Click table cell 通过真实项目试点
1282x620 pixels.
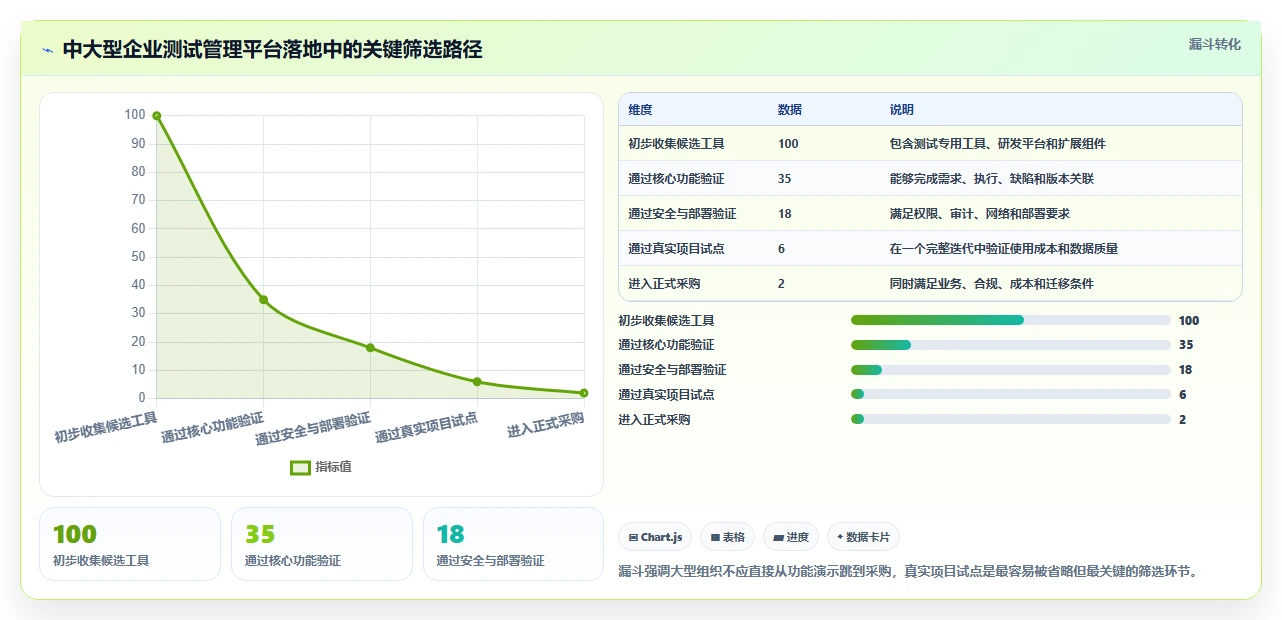coord(676,249)
